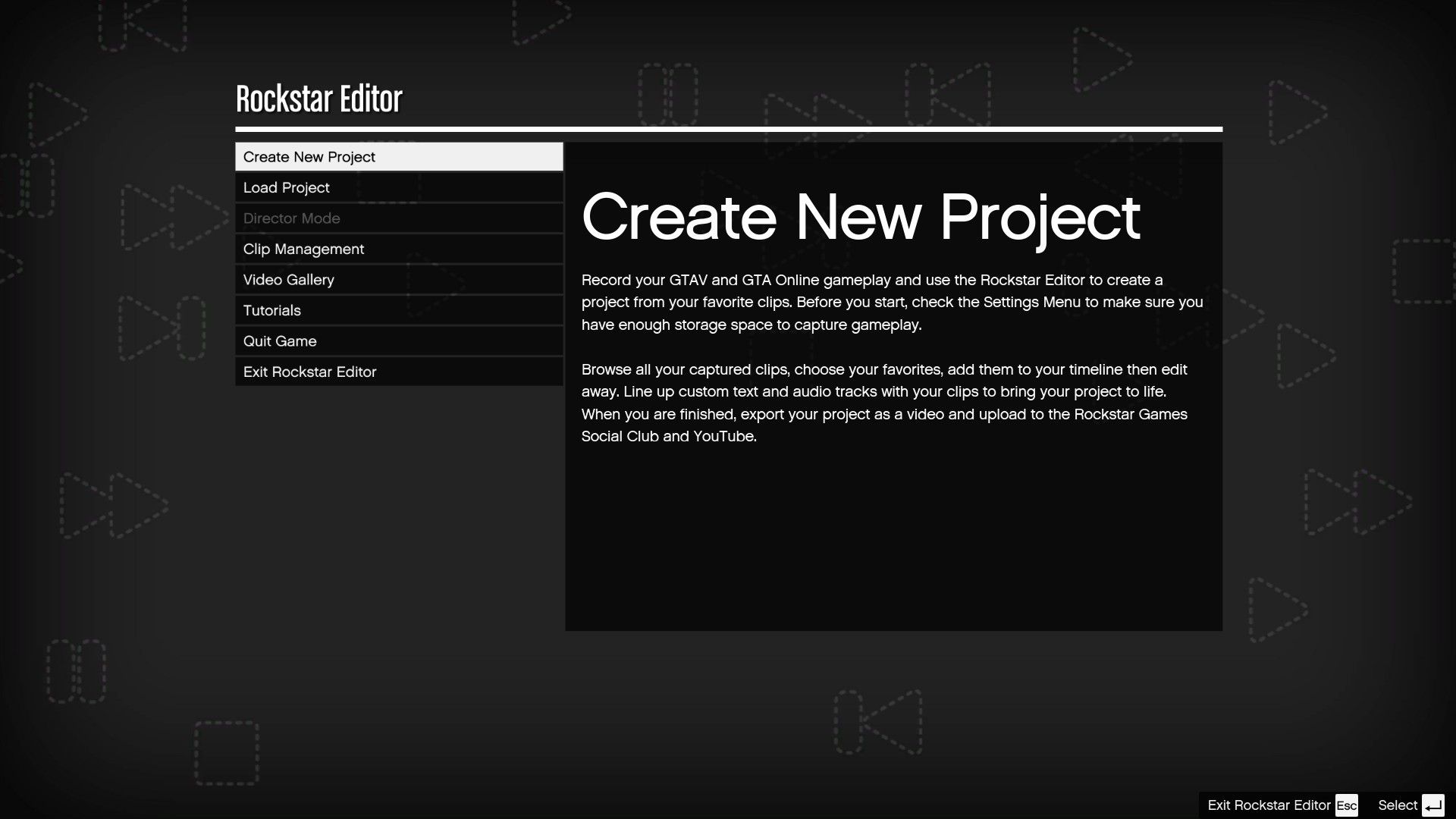The image size is (1456, 819).
Task: Click the dashed stop square beneath menu list
Action: pyautogui.click(x=227, y=753)
